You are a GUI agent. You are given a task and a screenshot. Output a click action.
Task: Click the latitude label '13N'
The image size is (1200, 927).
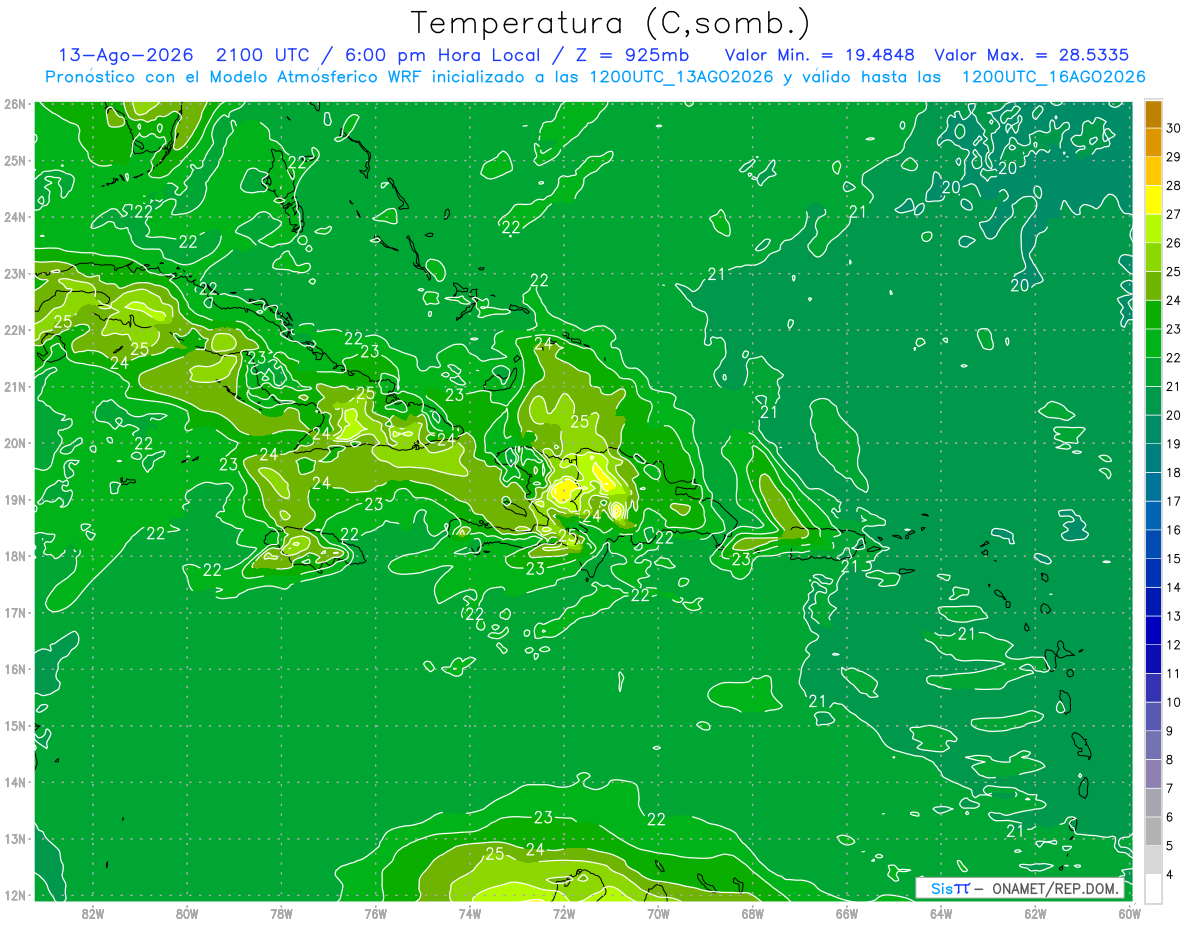(14, 838)
